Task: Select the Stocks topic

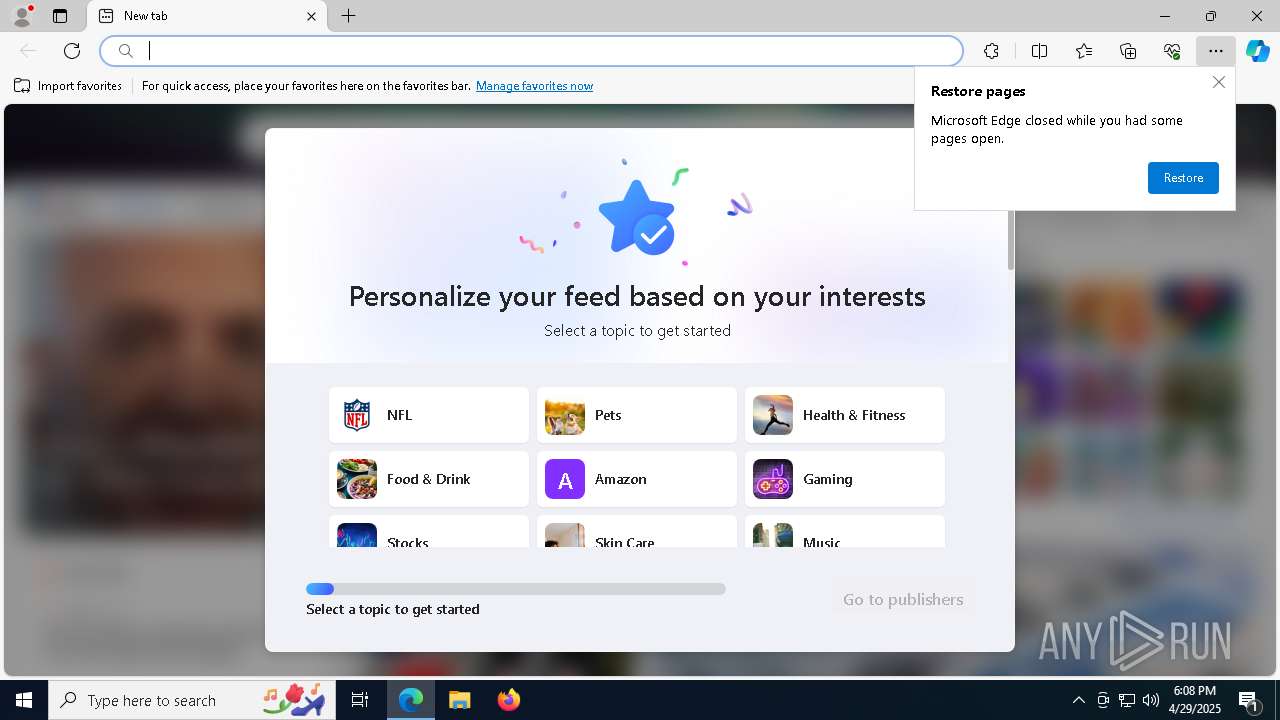Action: coord(429,532)
